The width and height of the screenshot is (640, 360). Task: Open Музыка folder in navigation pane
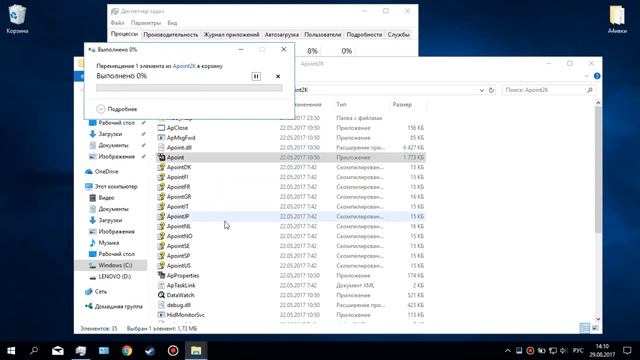point(109,242)
